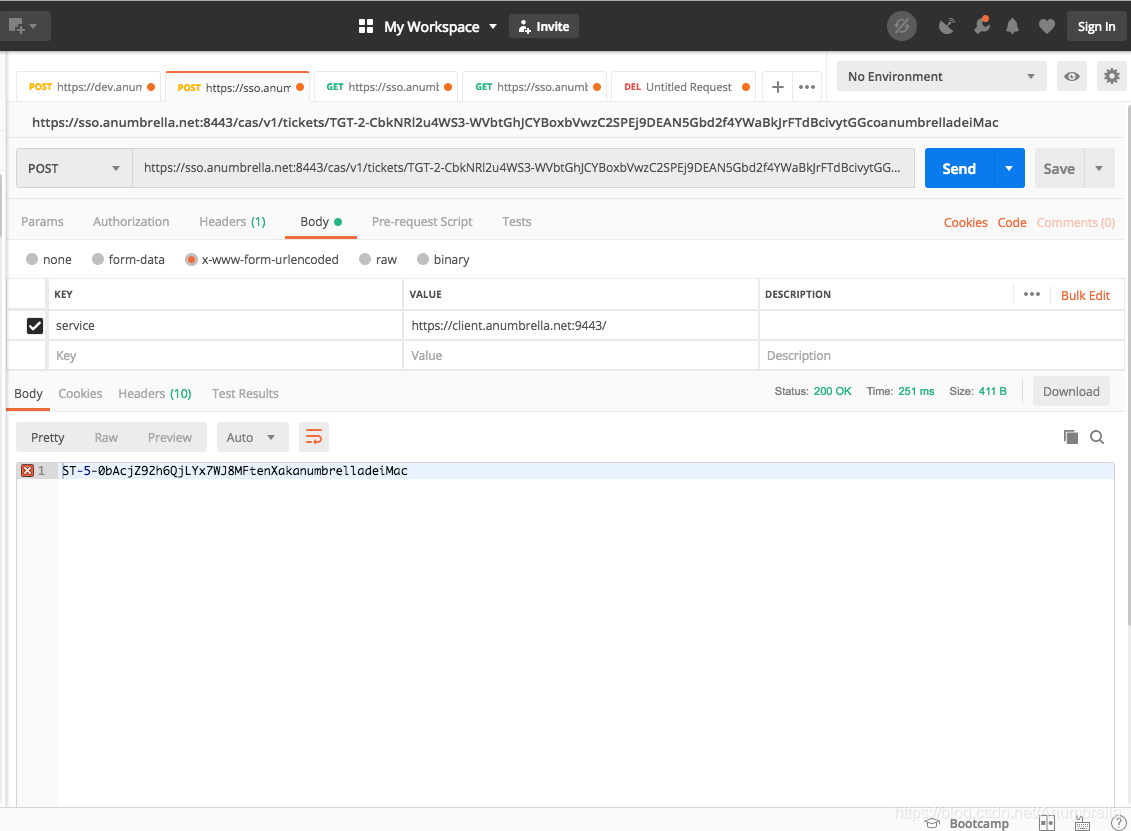Show response Headers (10) tab
Image resolution: width=1131 pixels, height=831 pixels.
[x=154, y=393]
